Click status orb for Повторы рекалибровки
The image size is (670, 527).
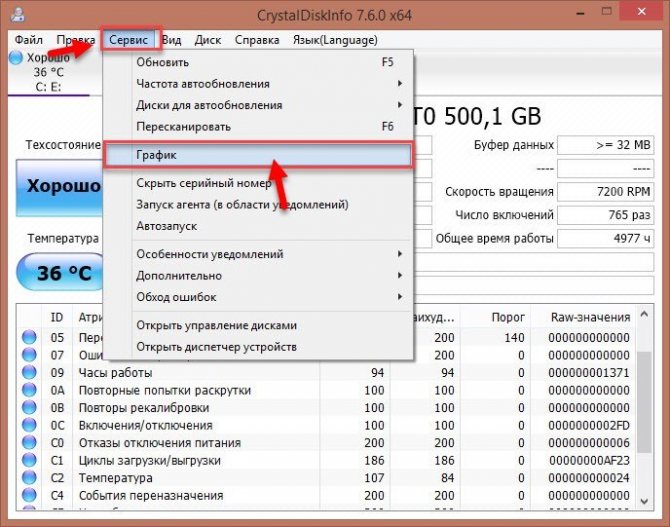[x=29, y=407]
